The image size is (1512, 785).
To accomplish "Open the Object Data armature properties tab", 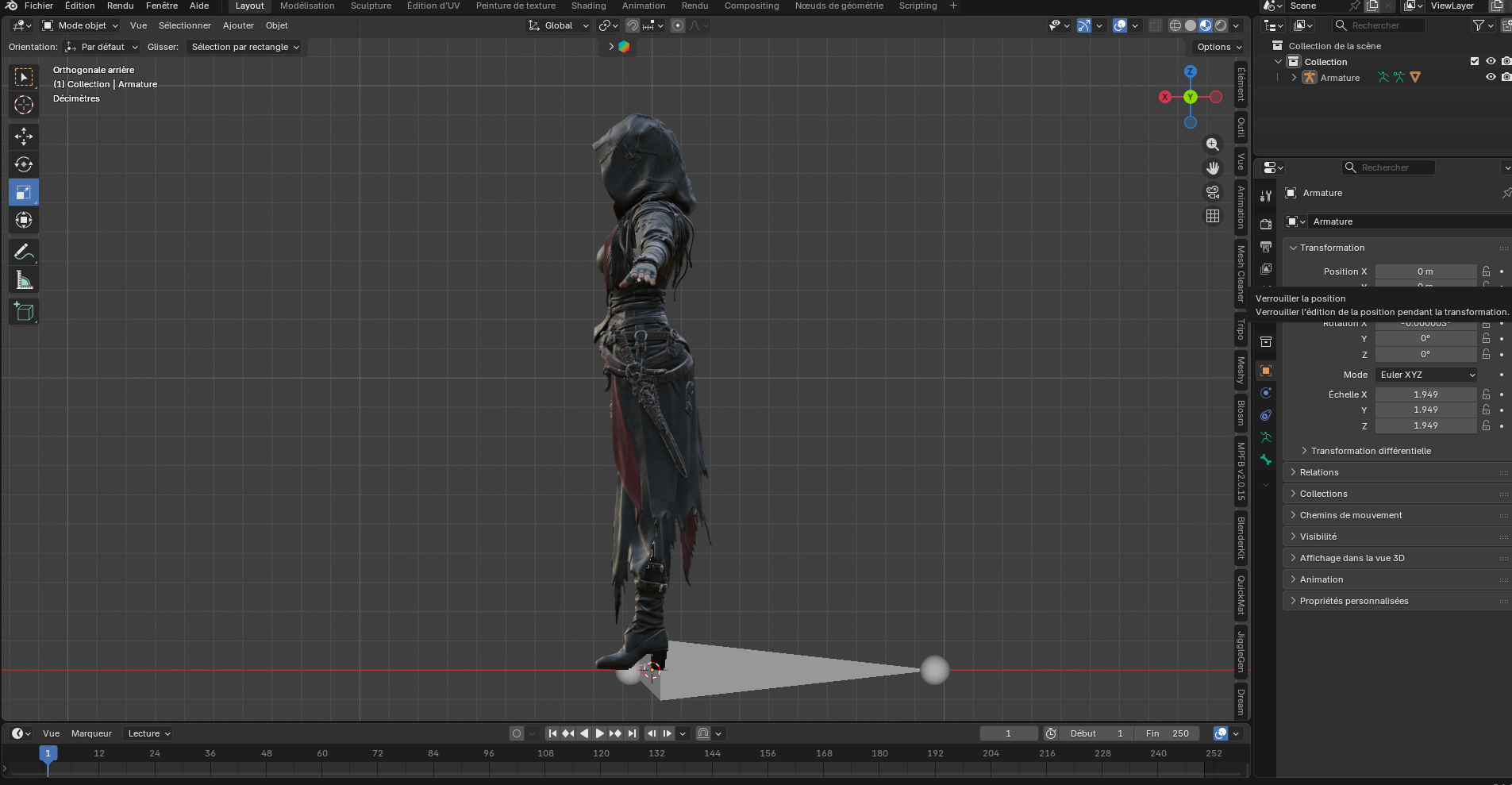I will pos(1266,437).
